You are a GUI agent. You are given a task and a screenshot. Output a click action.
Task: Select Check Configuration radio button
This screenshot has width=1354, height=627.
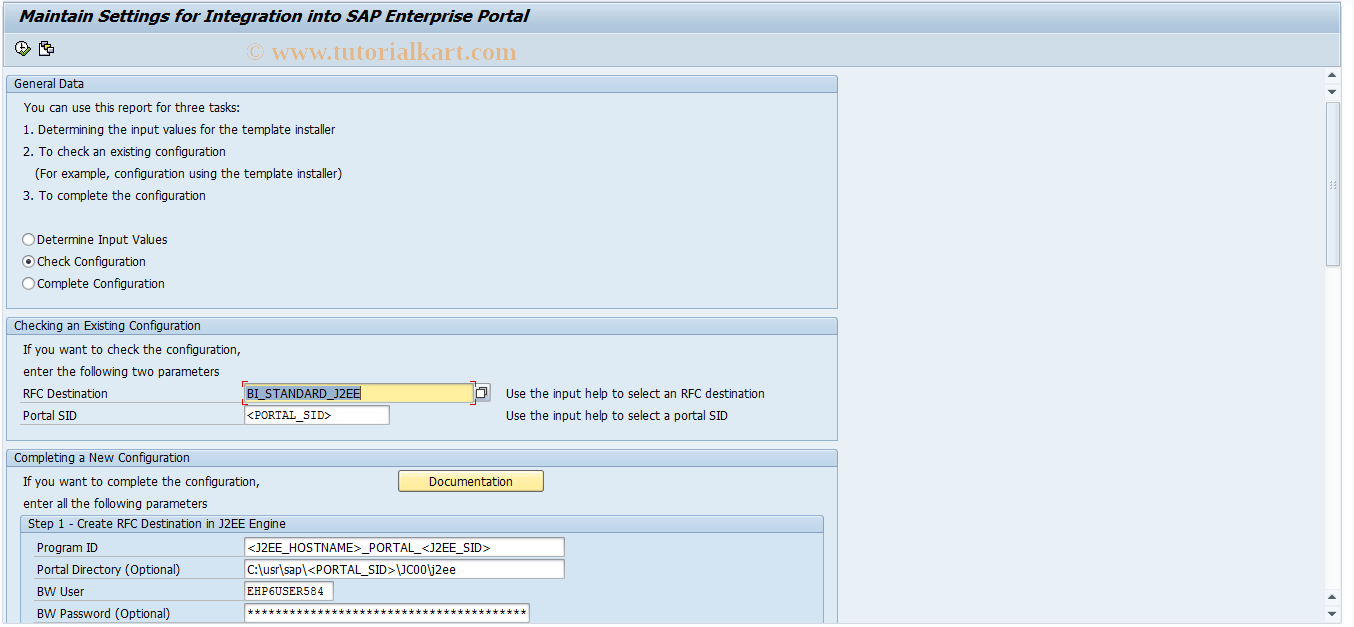(28, 262)
